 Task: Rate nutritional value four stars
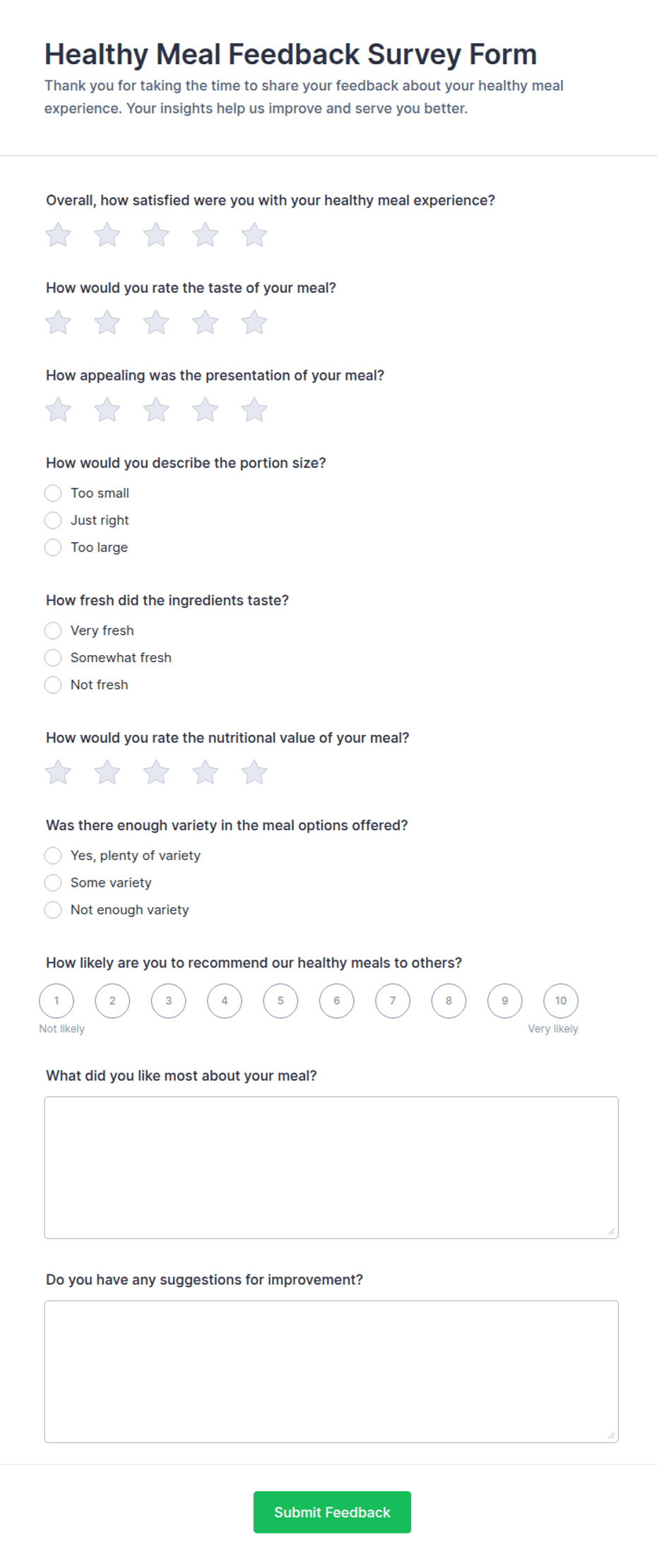pyautogui.click(x=206, y=772)
